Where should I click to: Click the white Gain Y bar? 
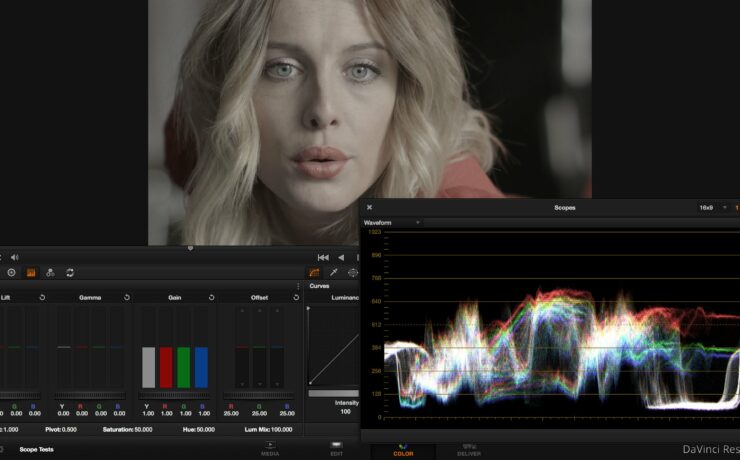(x=149, y=368)
